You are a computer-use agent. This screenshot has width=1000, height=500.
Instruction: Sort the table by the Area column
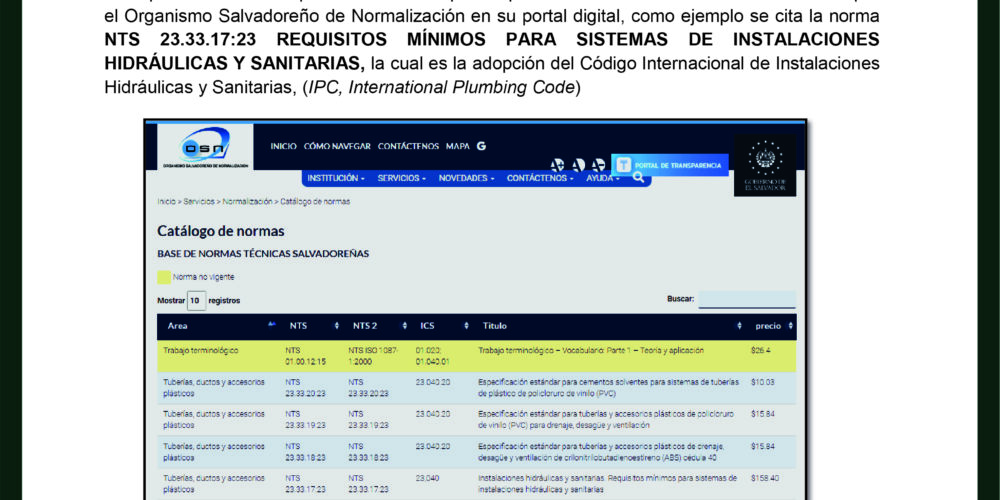click(217, 326)
